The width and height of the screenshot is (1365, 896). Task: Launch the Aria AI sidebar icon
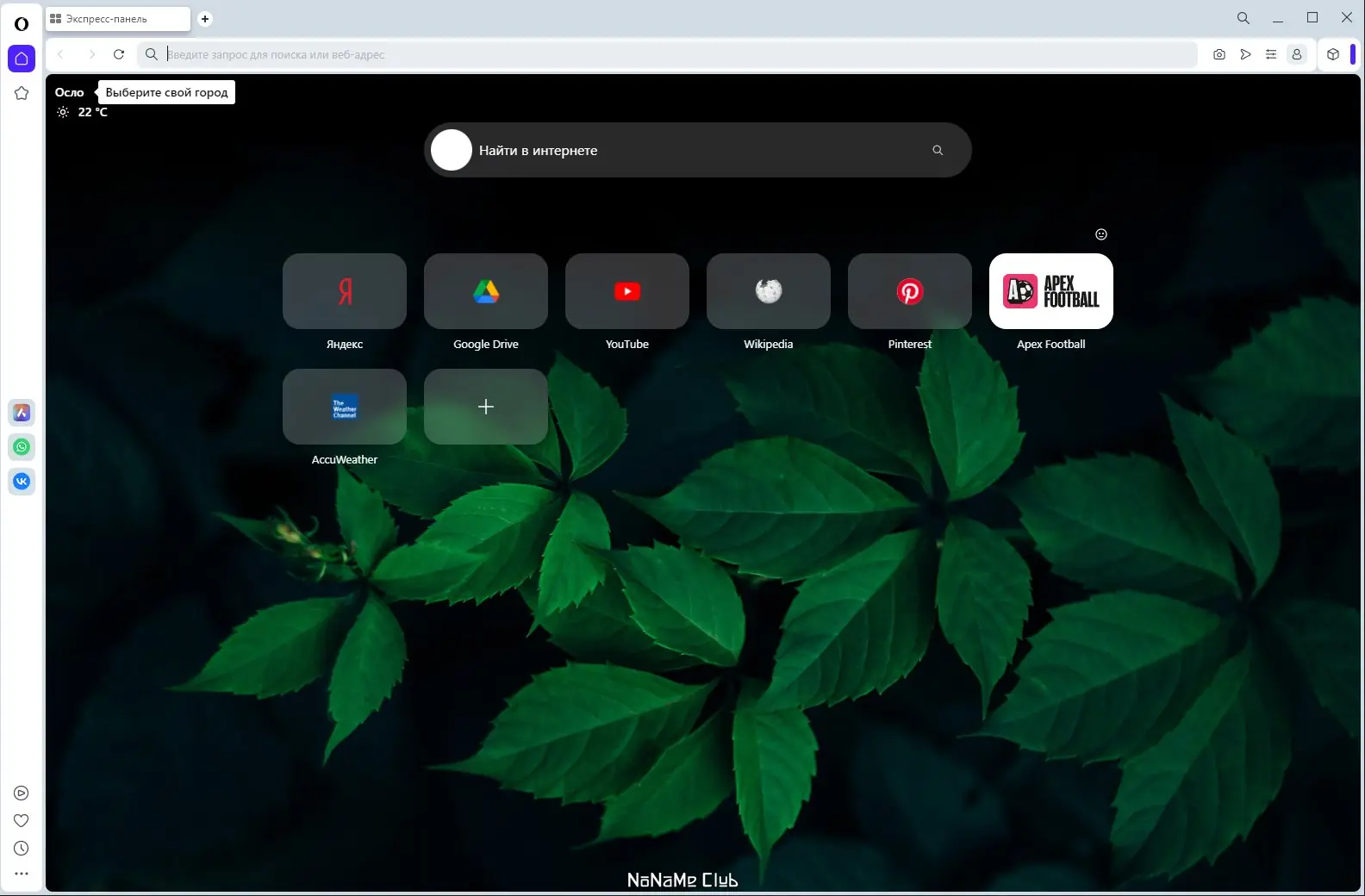point(22,413)
